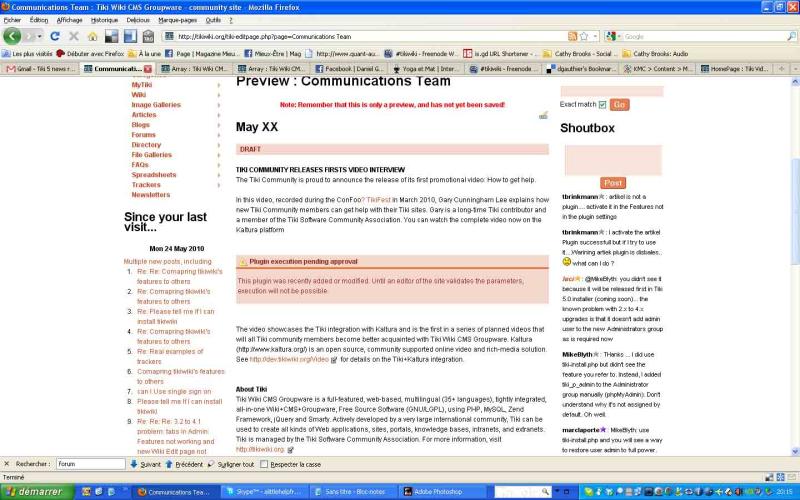Open 'Re: Real examples of trackers' post
Screen dimensions: 800x500
click(170, 357)
